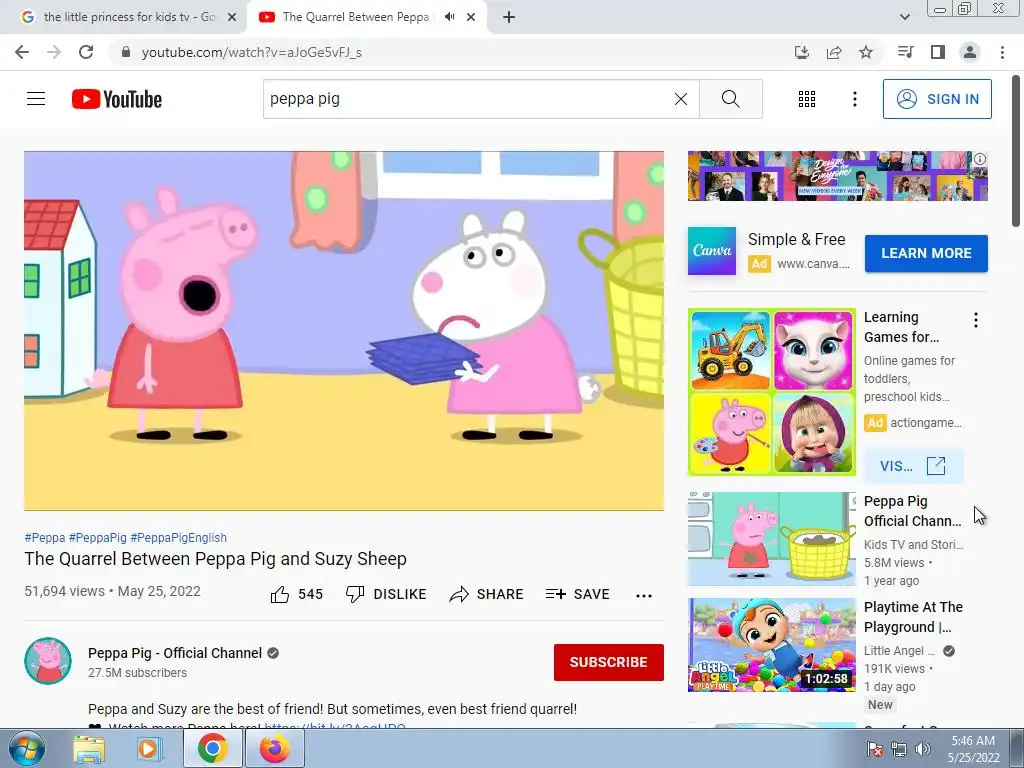The height and width of the screenshot is (768, 1024).
Task: Click the SIGN IN button
Action: tap(937, 99)
